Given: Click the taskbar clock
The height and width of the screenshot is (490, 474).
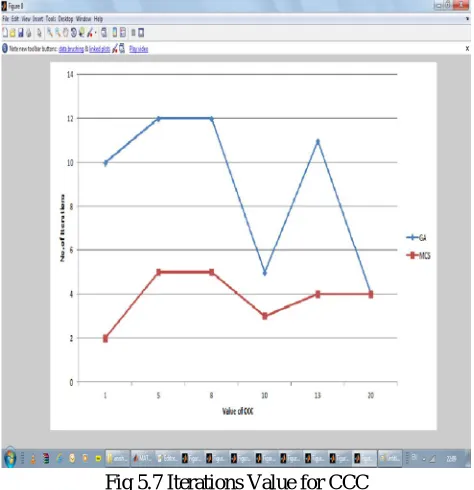Looking at the screenshot, I should pyautogui.click(x=451, y=459).
